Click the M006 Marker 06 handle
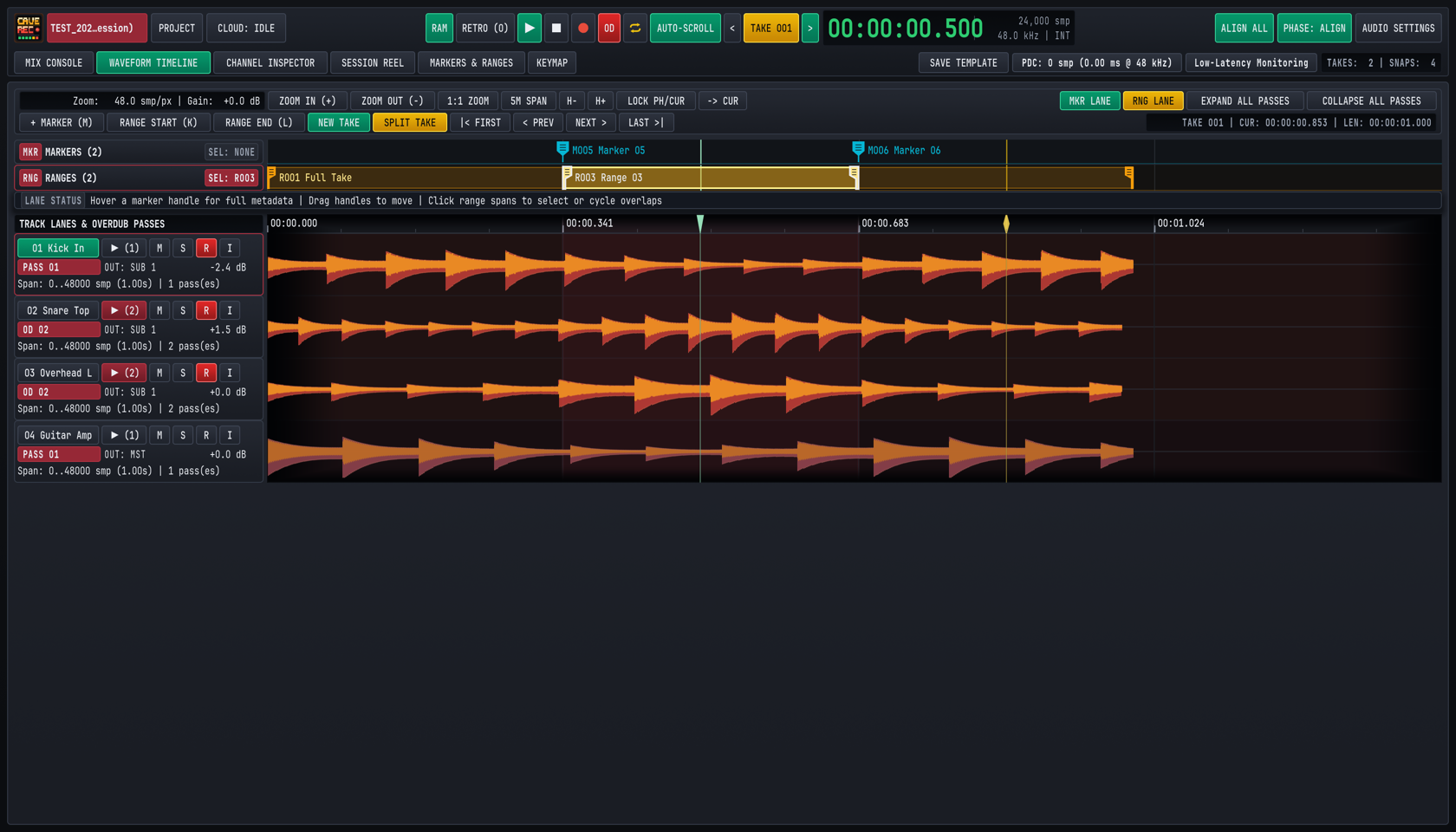1456x832 pixels. click(858, 149)
